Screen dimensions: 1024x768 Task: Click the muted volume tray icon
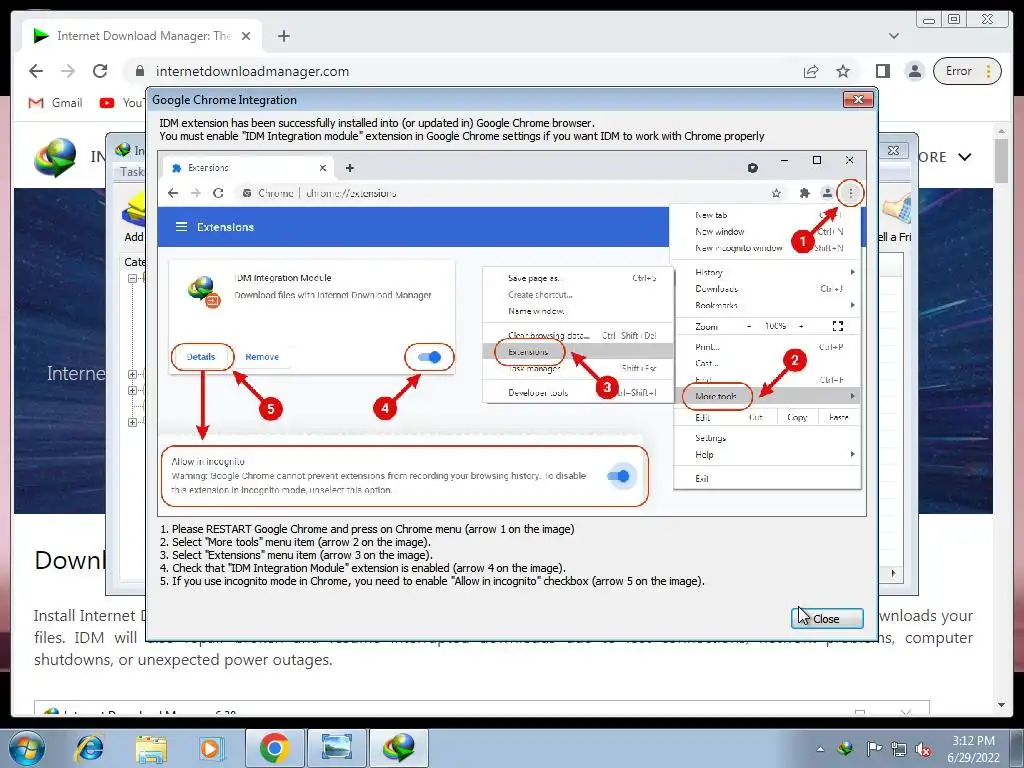tap(923, 749)
